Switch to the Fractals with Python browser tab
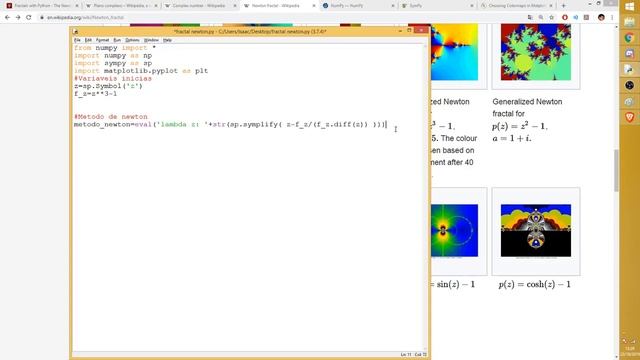 click(41, 6)
